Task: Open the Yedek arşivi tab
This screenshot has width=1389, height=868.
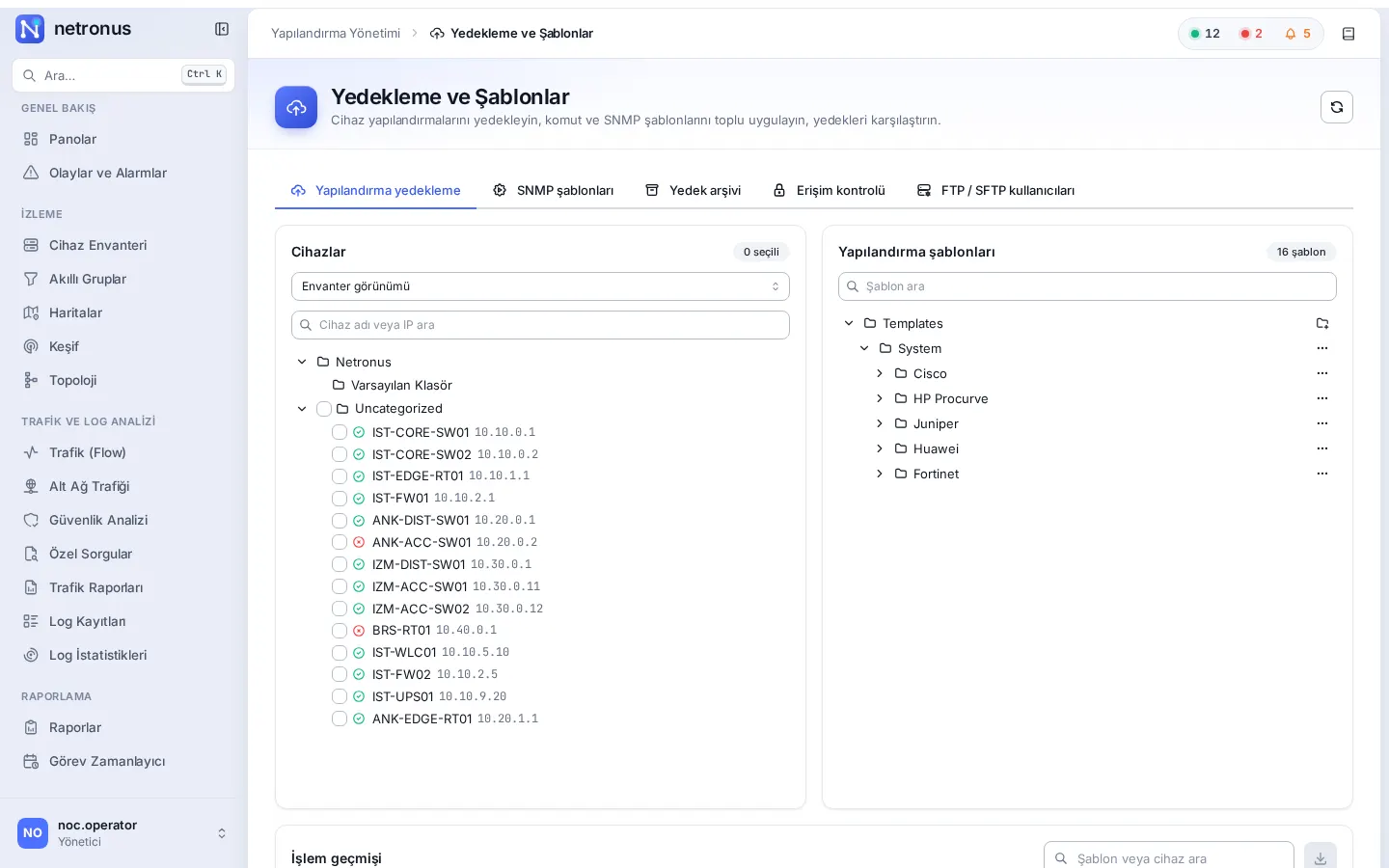Action: 693,190
